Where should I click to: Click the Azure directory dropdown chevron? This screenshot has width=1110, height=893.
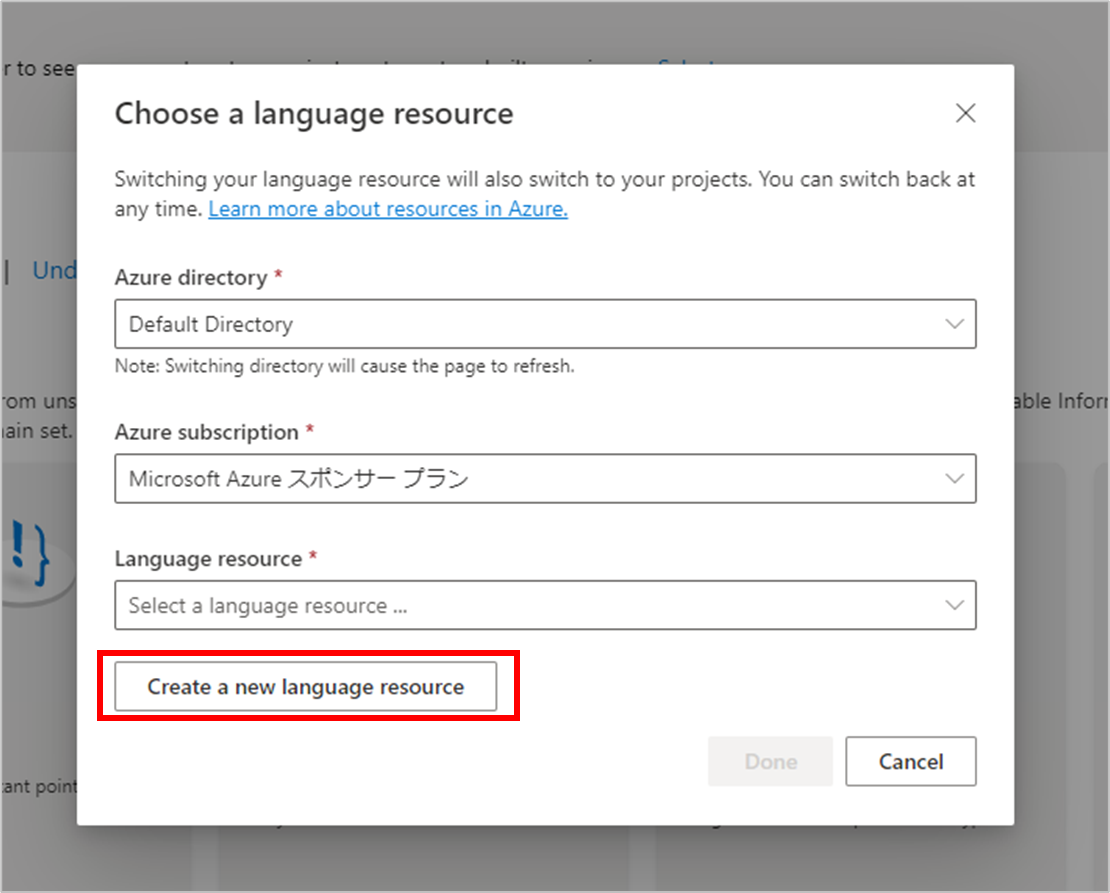click(954, 324)
